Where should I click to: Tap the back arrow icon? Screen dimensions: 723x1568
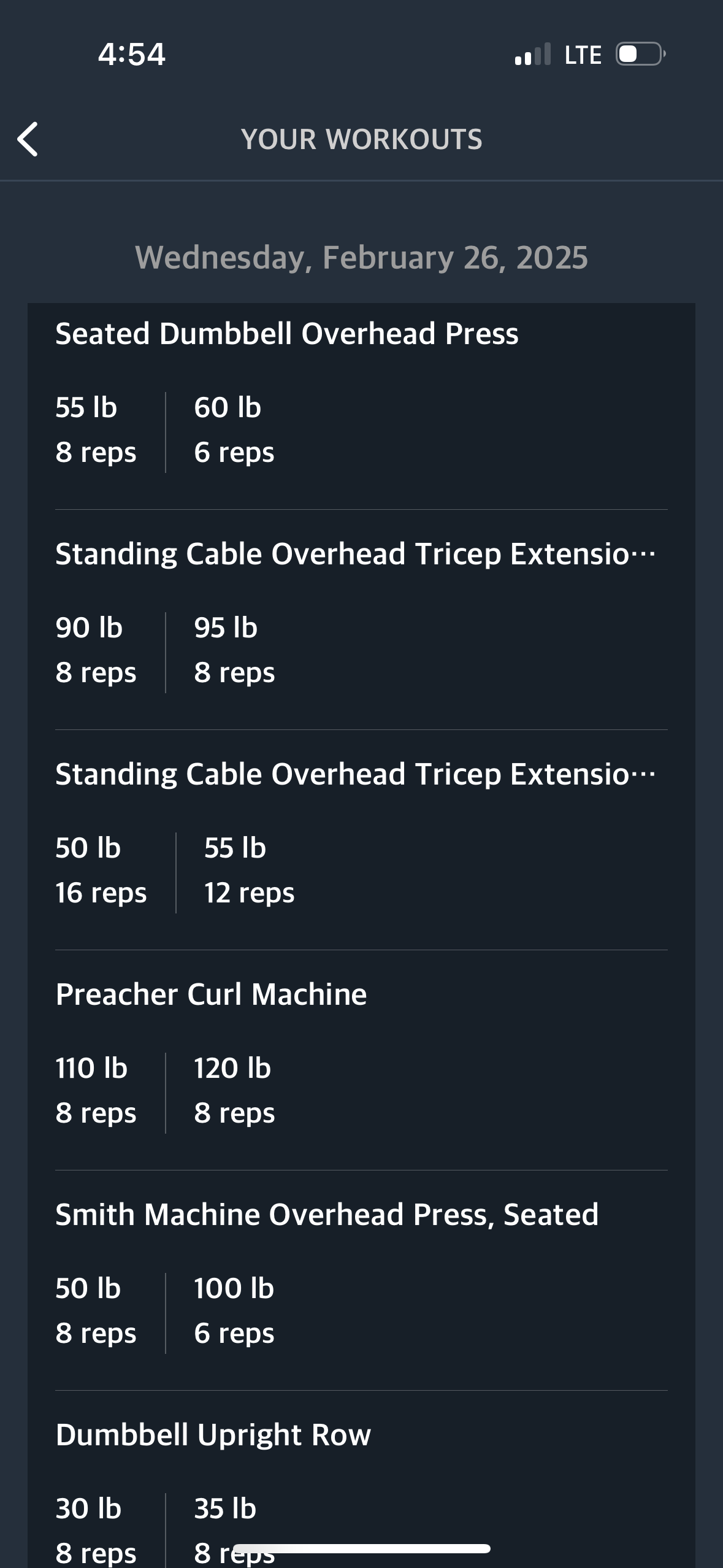28,139
